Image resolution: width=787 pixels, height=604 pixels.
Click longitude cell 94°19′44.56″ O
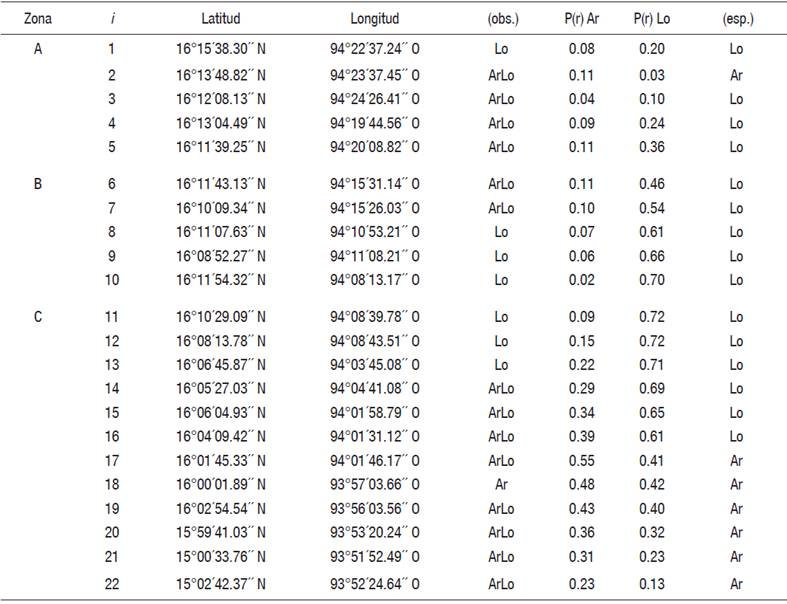374,124
